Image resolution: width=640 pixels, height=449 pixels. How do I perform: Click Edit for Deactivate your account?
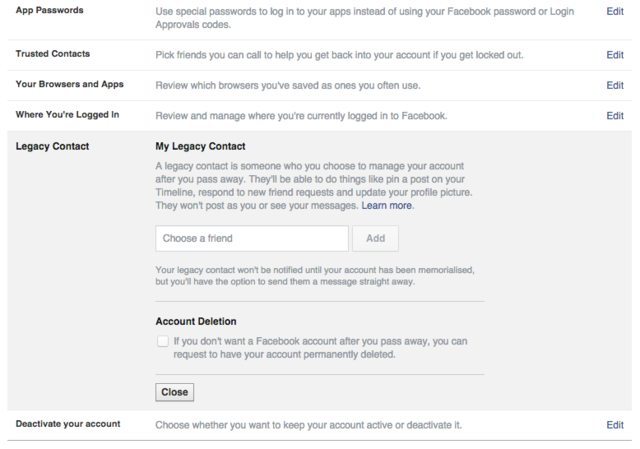(615, 425)
